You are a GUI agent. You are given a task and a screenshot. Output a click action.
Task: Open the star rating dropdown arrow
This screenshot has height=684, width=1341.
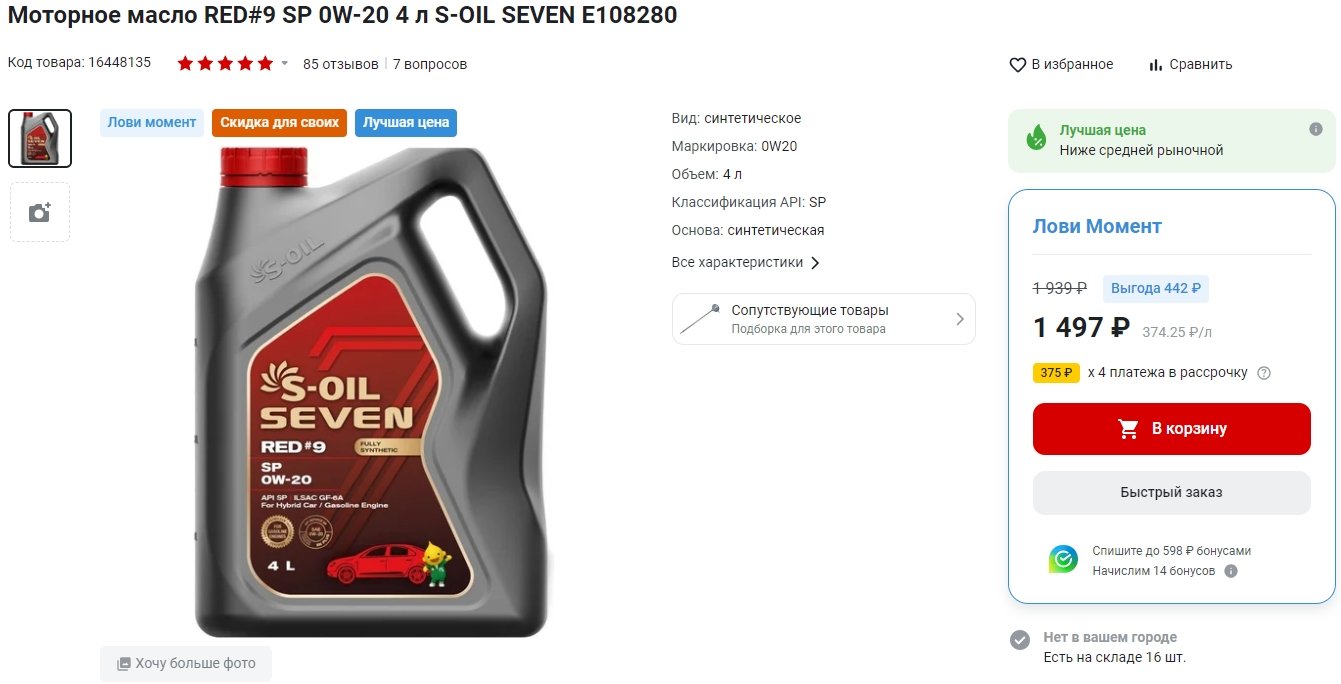click(284, 64)
